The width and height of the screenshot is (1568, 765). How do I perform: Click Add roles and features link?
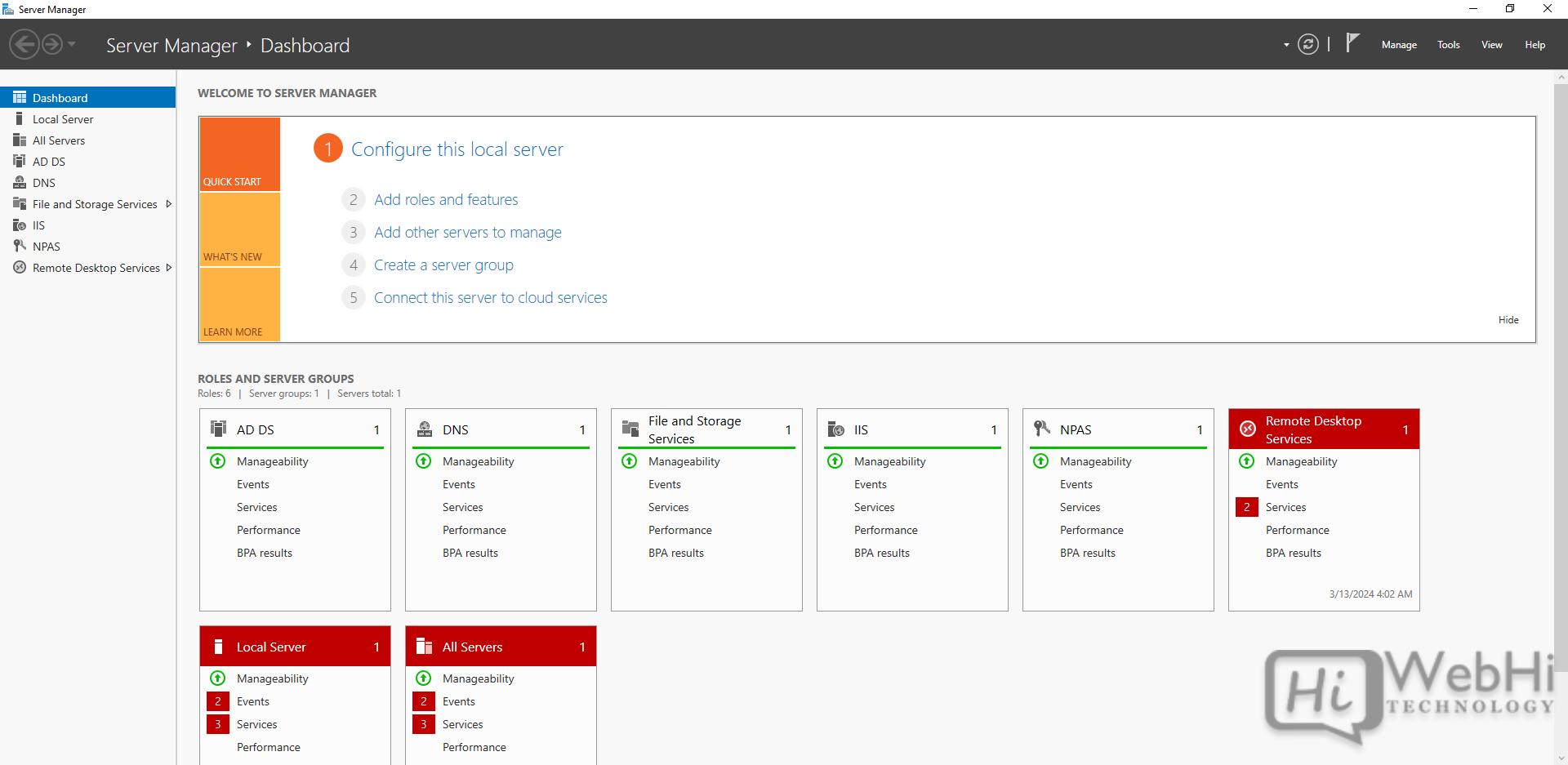[x=446, y=200]
